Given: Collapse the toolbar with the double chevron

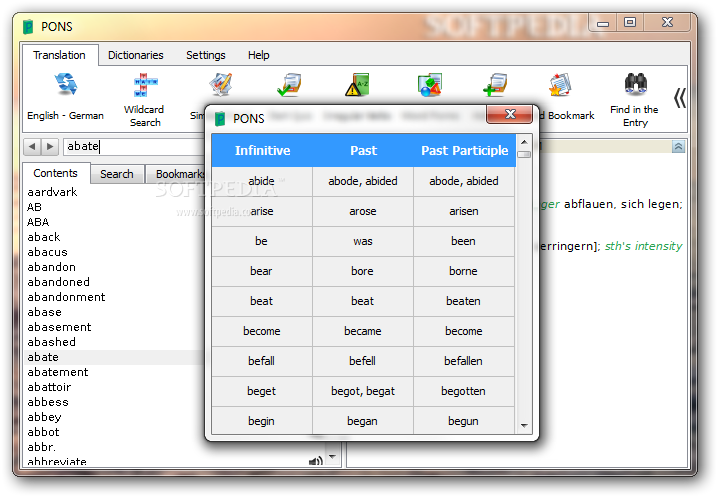Looking at the screenshot, I should pyautogui.click(x=680, y=98).
